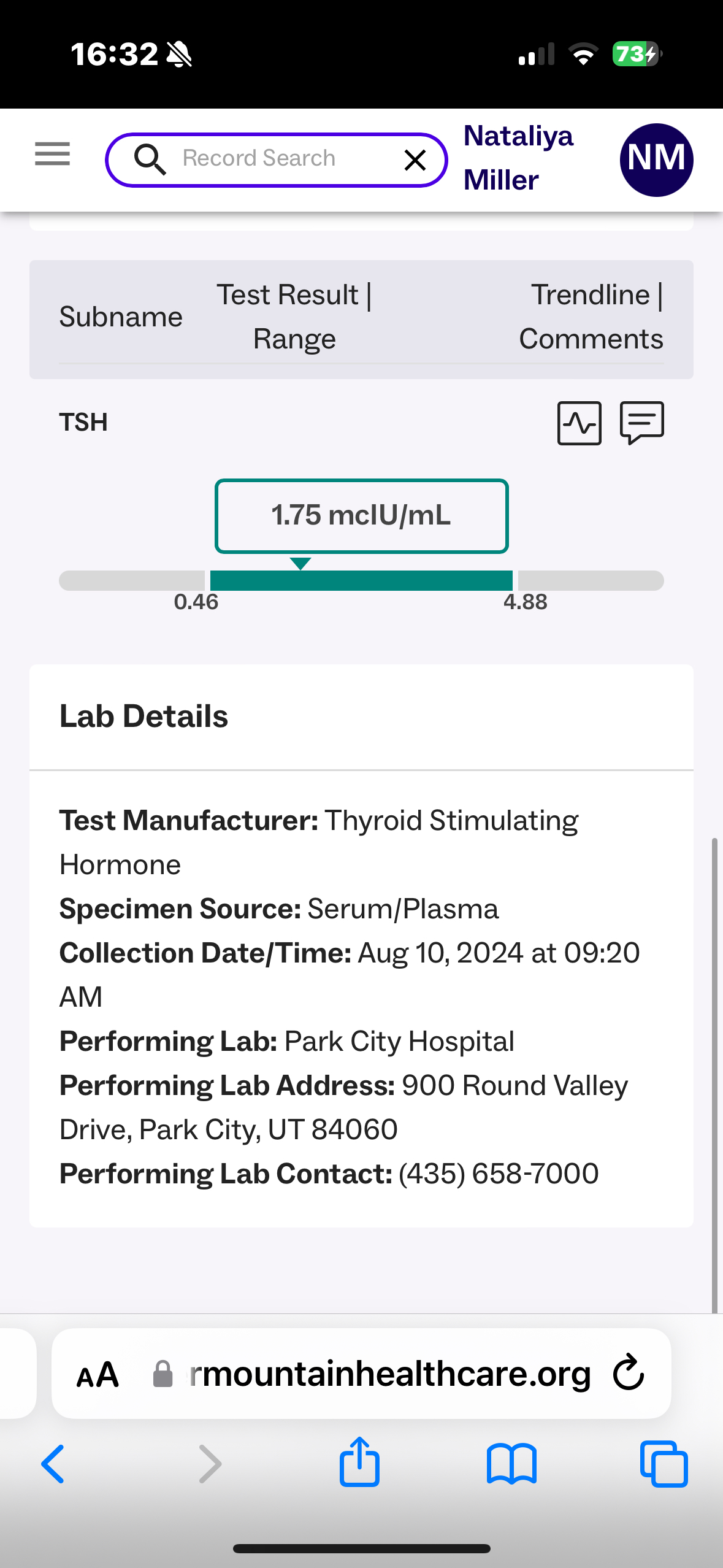Reload the page in Safari
Viewport: 723px width, 1568px height.
click(629, 1373)
